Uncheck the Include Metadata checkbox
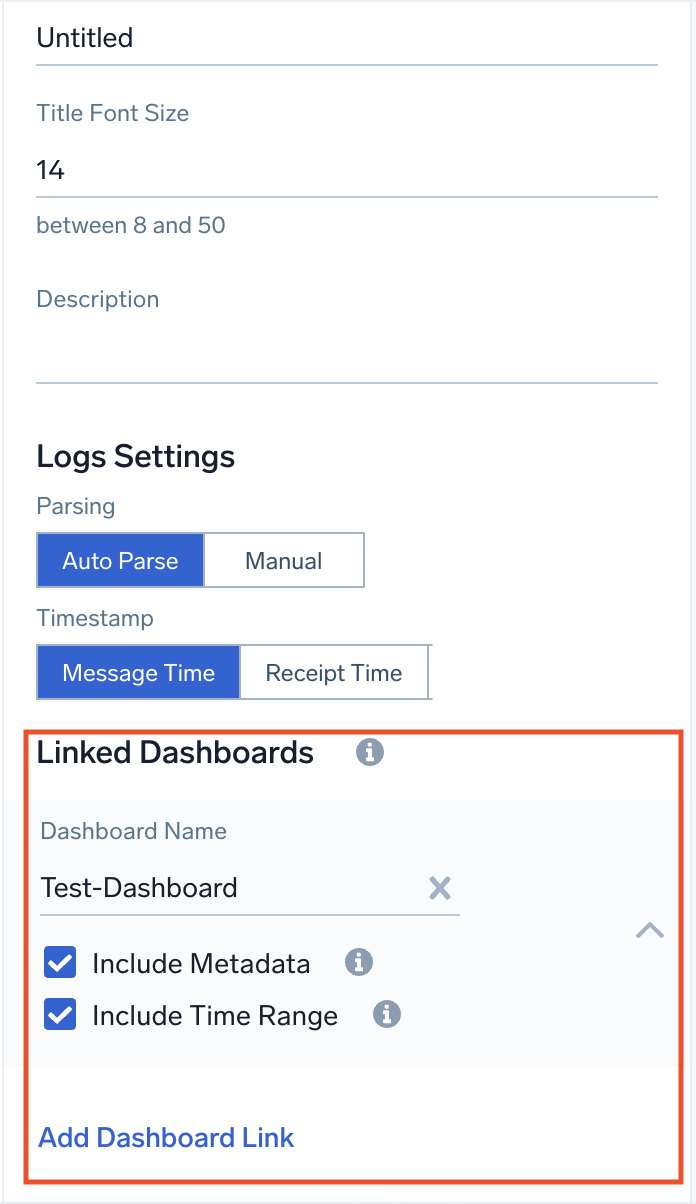 [59, 962]
